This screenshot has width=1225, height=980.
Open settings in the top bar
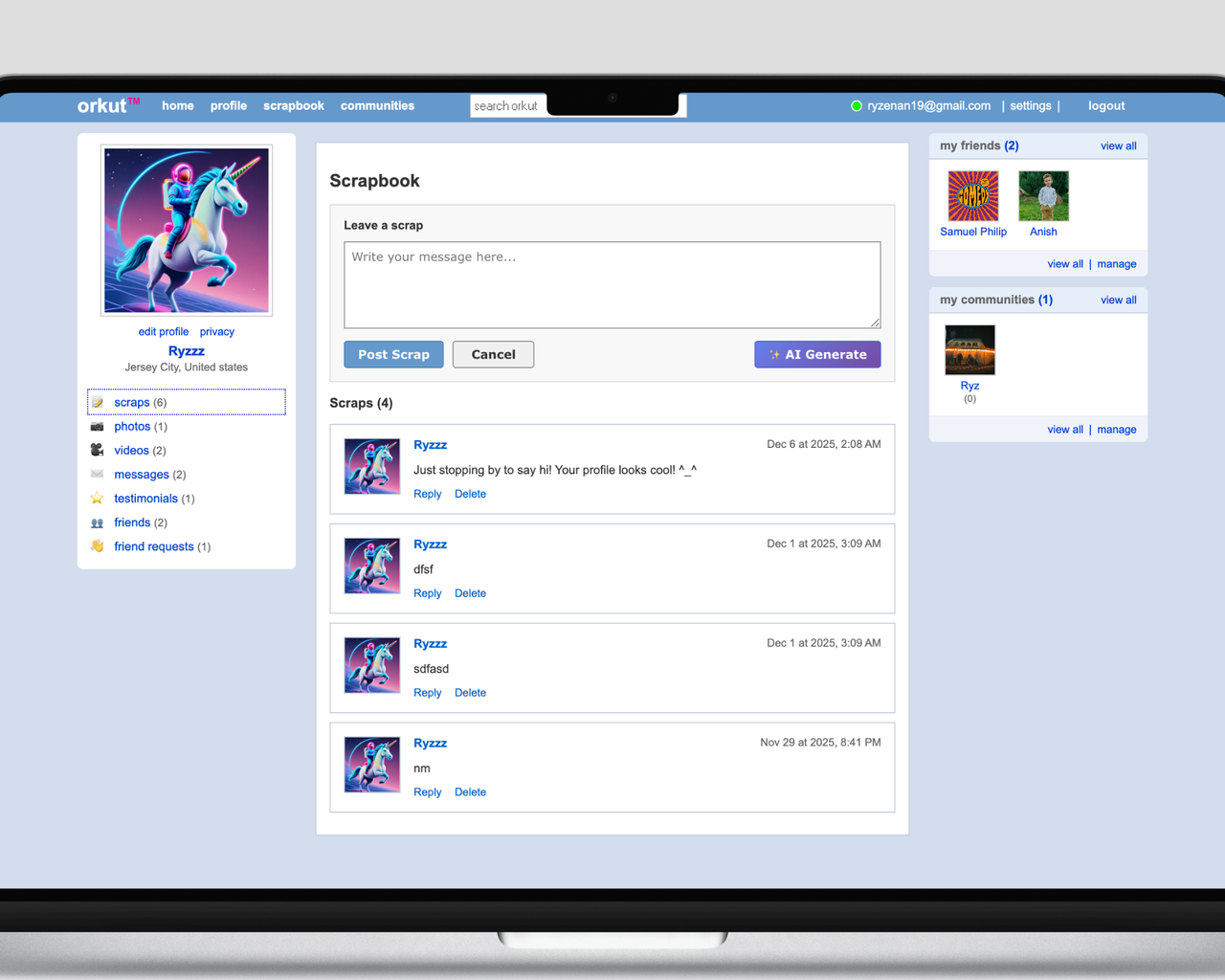(1031, 106)
